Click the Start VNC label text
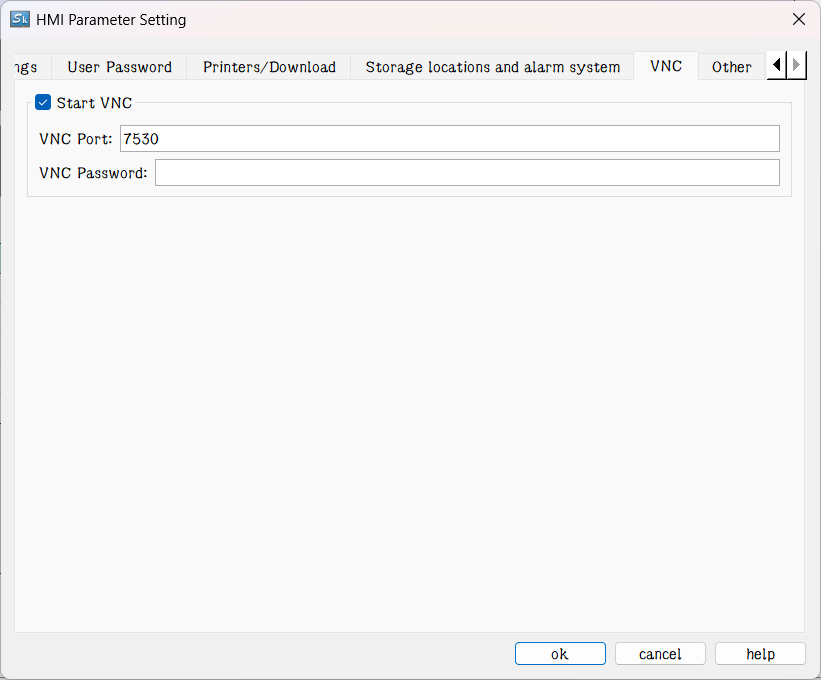Viewport: 821px width, 680px height. point(94,102)
